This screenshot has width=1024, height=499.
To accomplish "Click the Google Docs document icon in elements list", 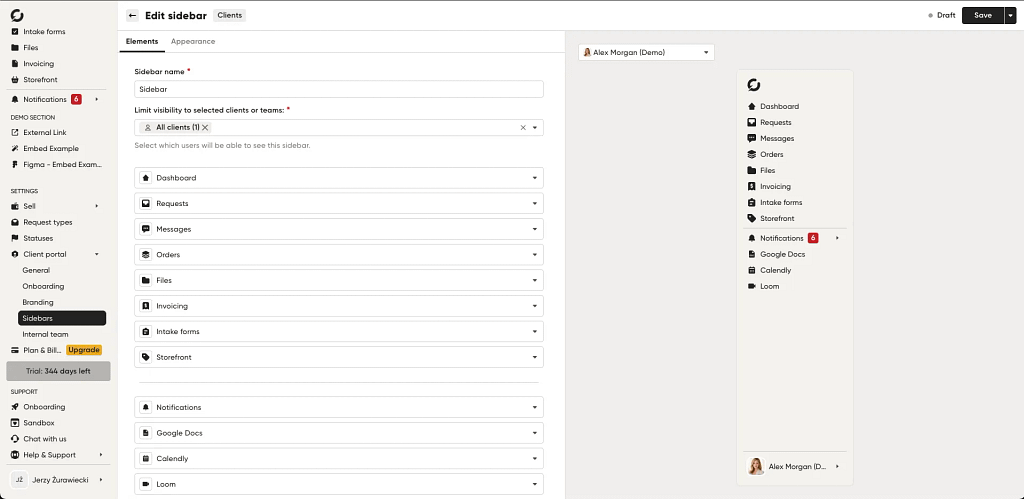I will click(146, 433).
